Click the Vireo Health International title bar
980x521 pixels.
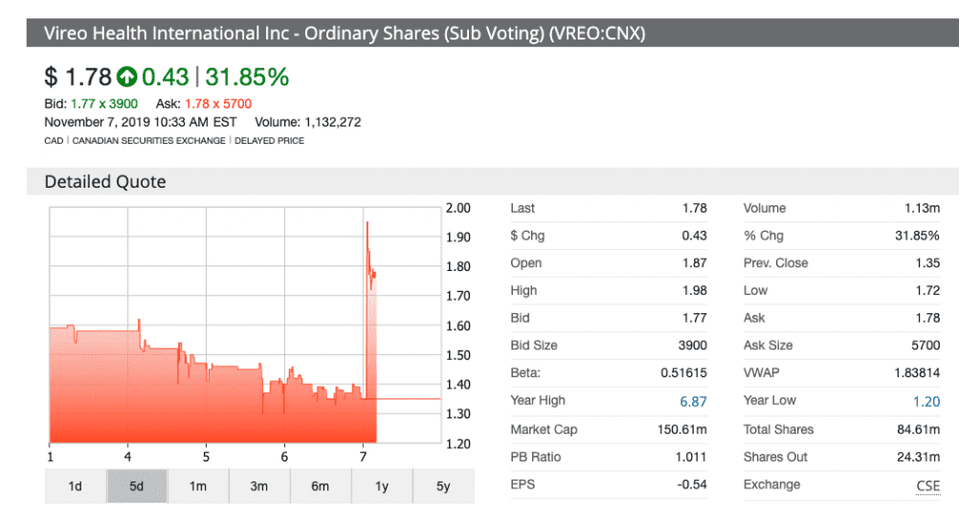(x=345, y=33)
